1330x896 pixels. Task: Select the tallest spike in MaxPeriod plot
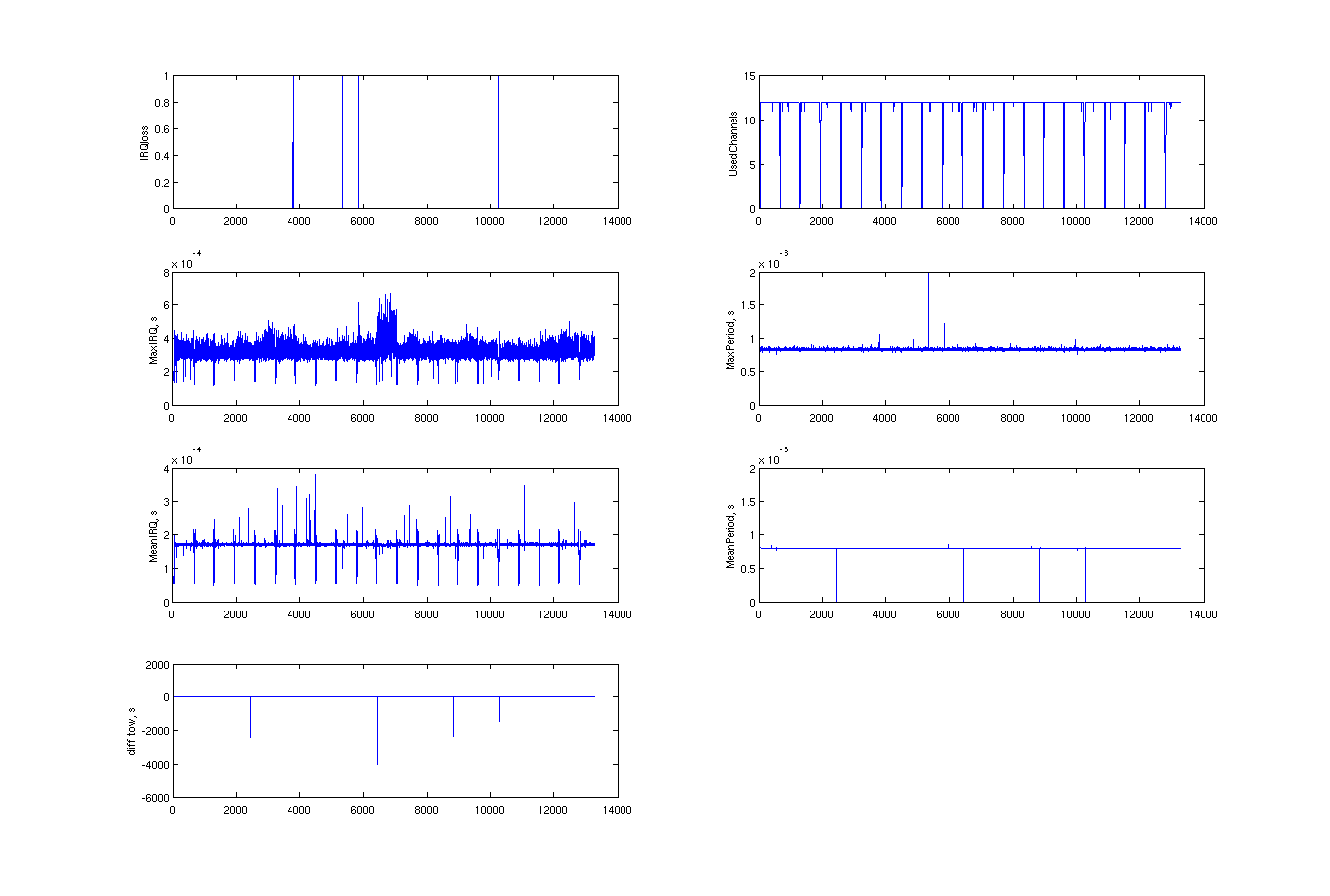[928, 306]
